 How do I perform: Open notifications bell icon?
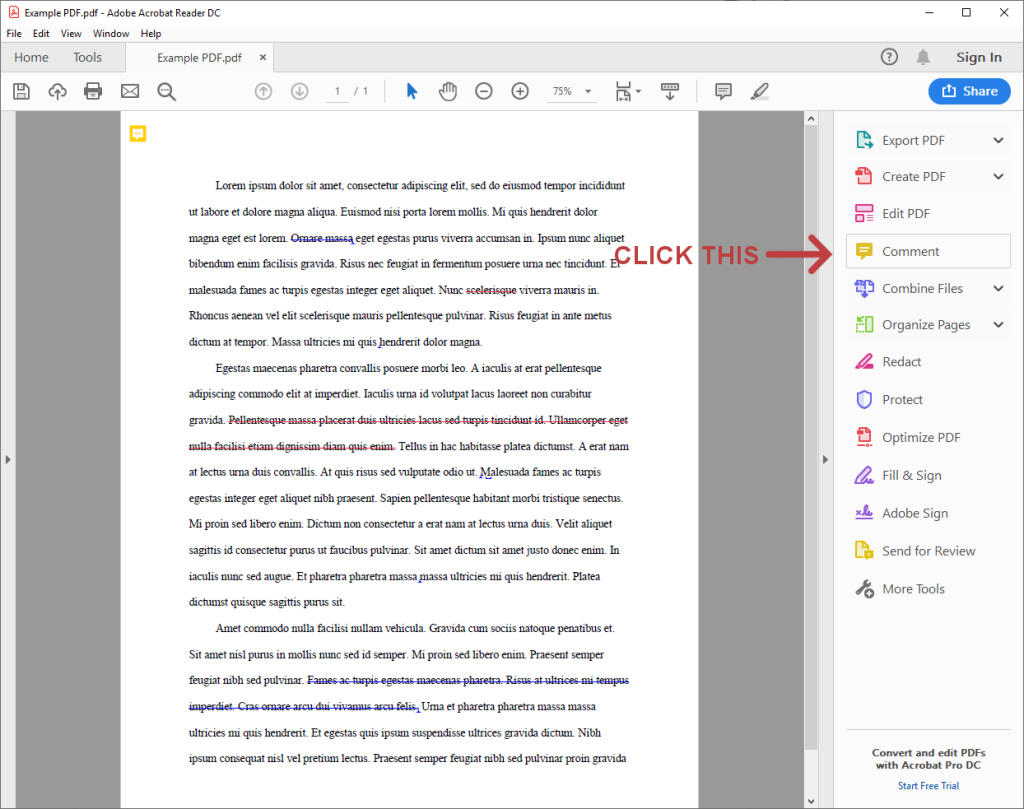tap(923, 57)
